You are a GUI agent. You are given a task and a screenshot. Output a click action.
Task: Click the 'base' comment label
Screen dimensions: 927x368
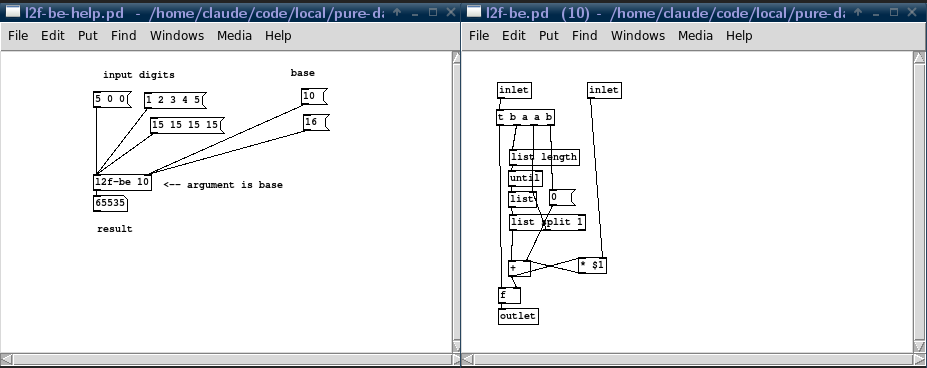(303, 73)
